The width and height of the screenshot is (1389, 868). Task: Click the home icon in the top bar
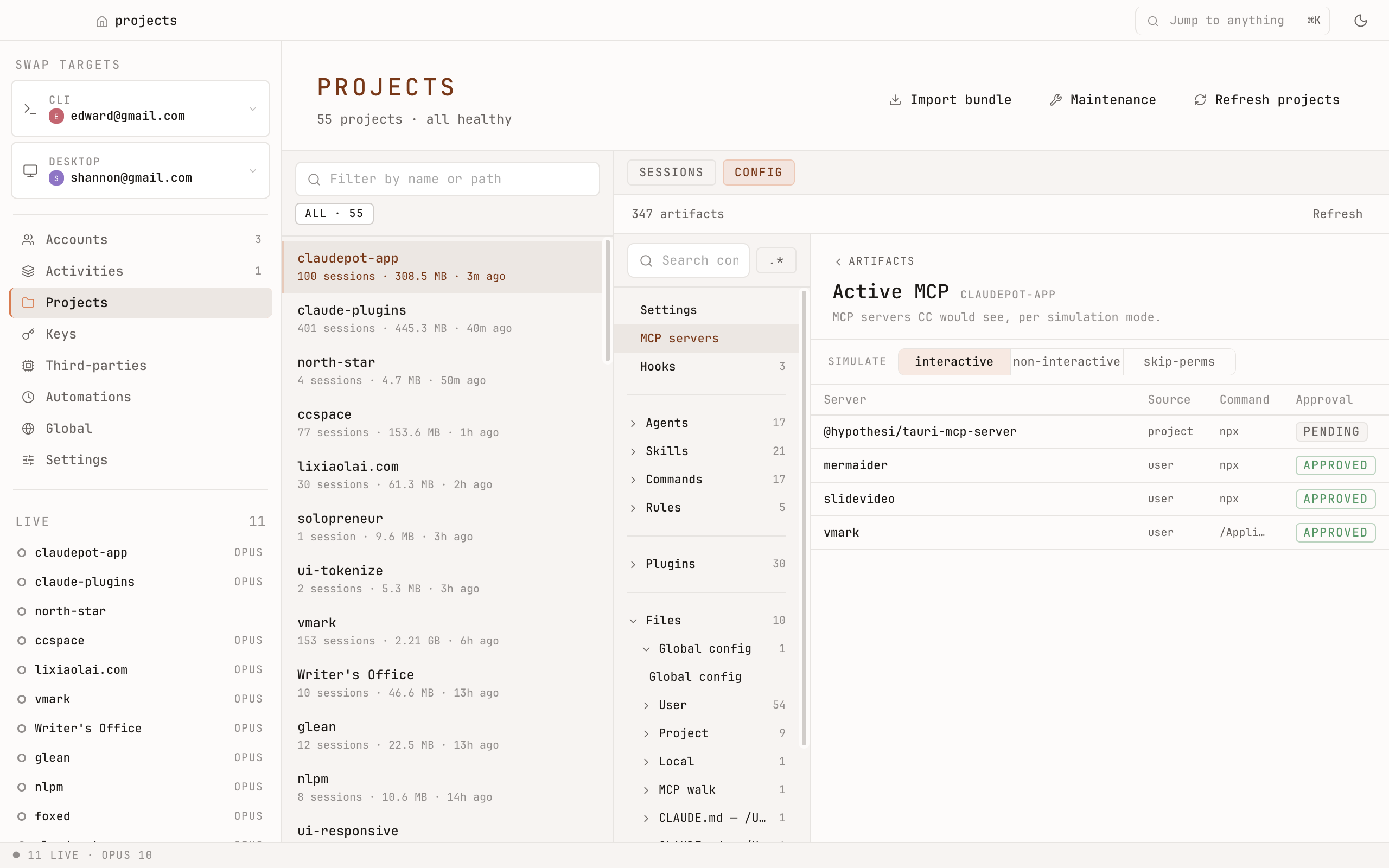point(102,21)
